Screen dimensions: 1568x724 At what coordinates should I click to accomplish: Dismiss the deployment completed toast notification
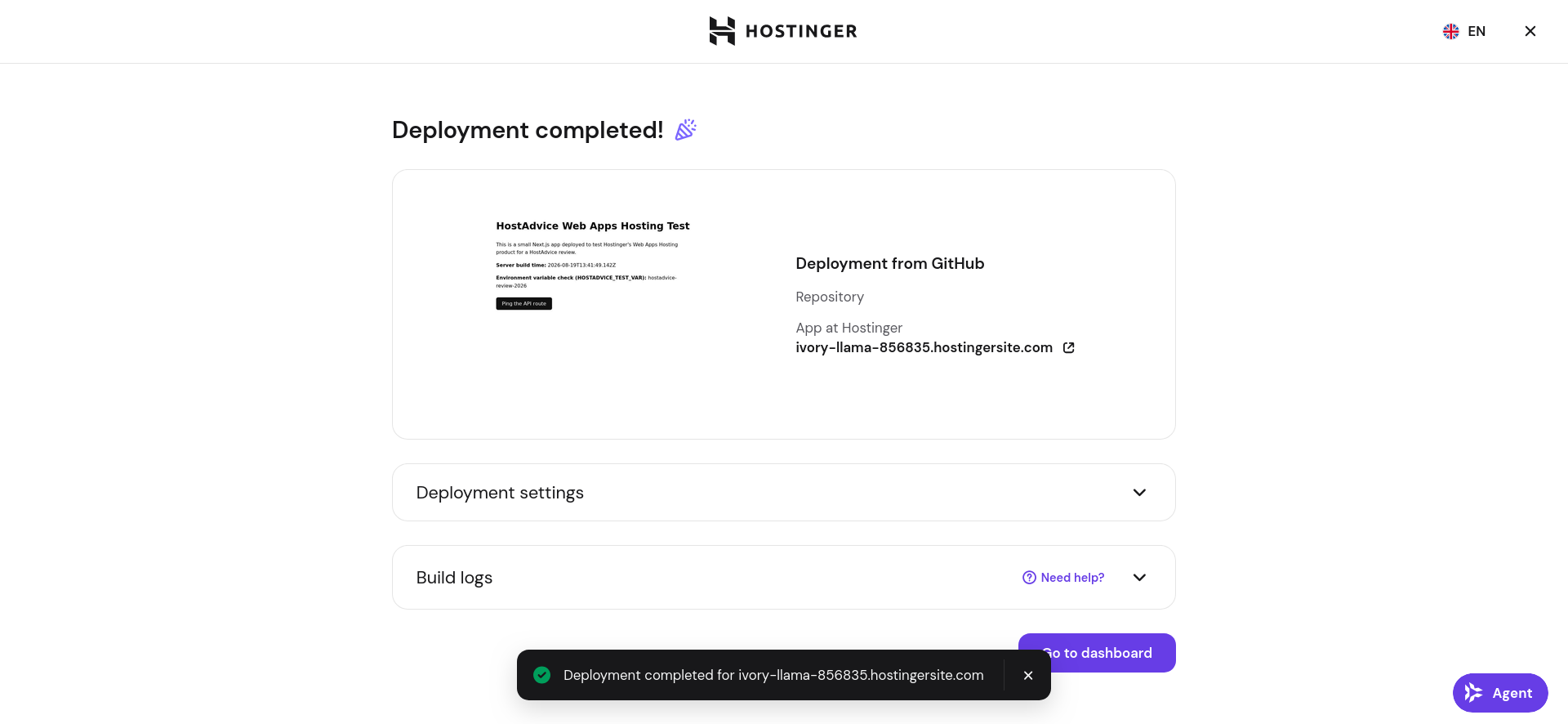[1028, 675]
